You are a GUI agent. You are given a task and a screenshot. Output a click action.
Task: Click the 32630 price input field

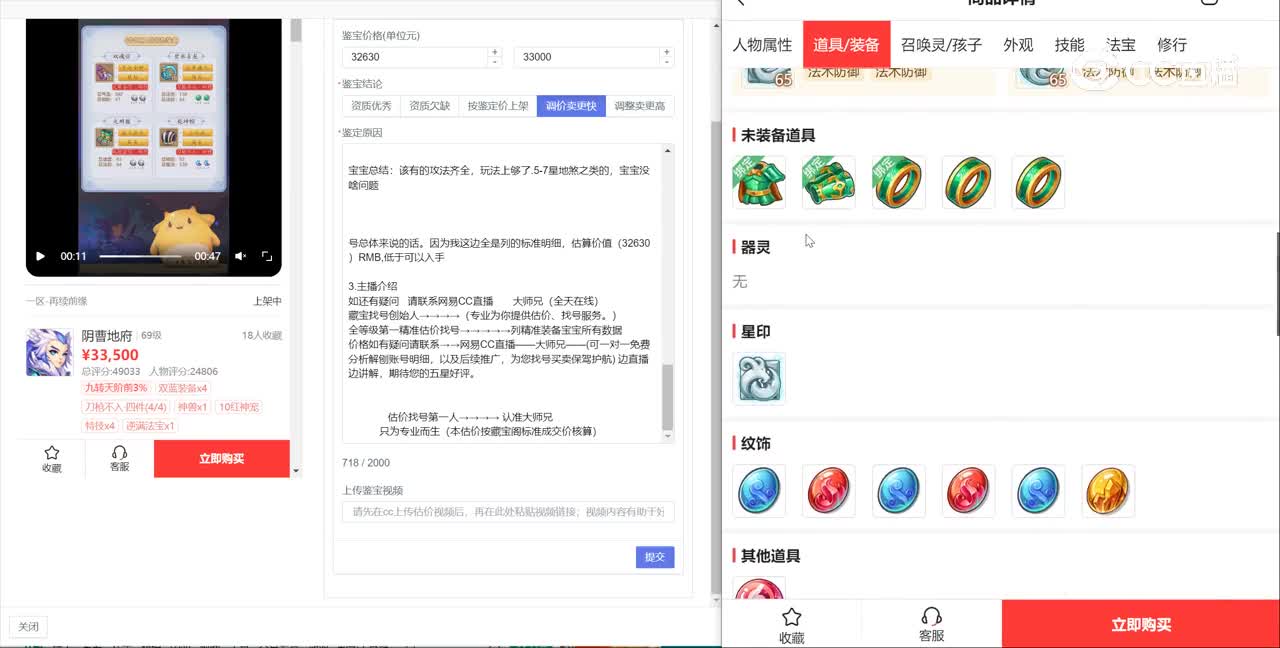click(414, 57)
